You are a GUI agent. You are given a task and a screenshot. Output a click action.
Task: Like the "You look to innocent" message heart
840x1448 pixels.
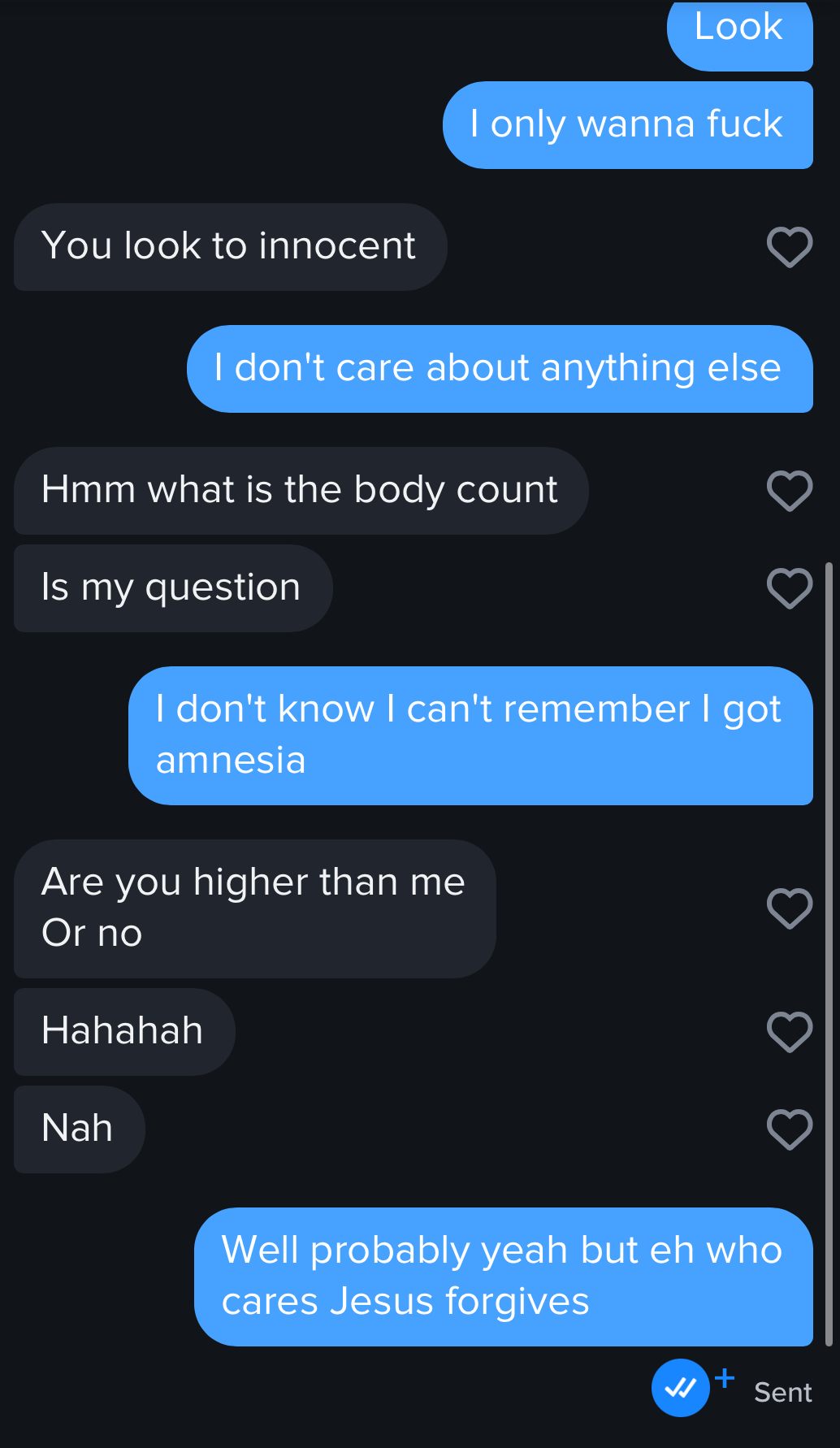(790, 247)
